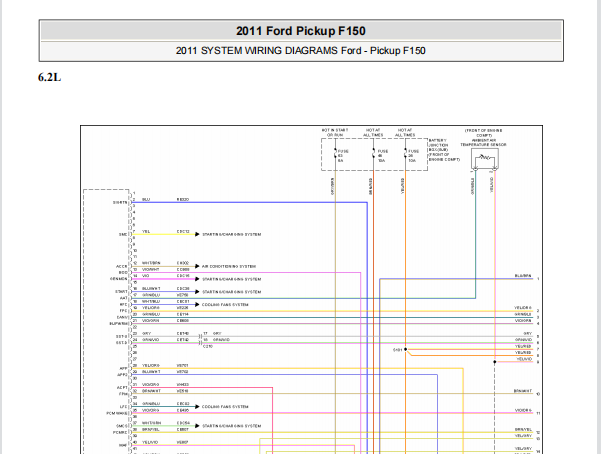The image size is (601, 454).
Task: Click the '6.2L' section heading
Action: [x=49, y=77]
